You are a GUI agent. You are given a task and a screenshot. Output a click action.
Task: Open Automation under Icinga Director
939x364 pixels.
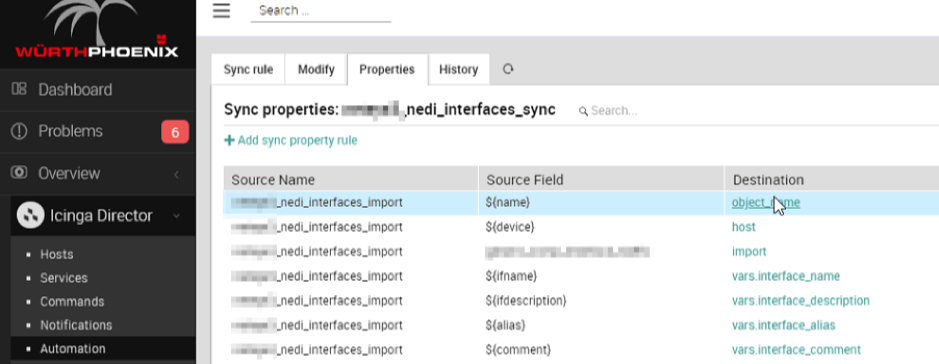72,348
